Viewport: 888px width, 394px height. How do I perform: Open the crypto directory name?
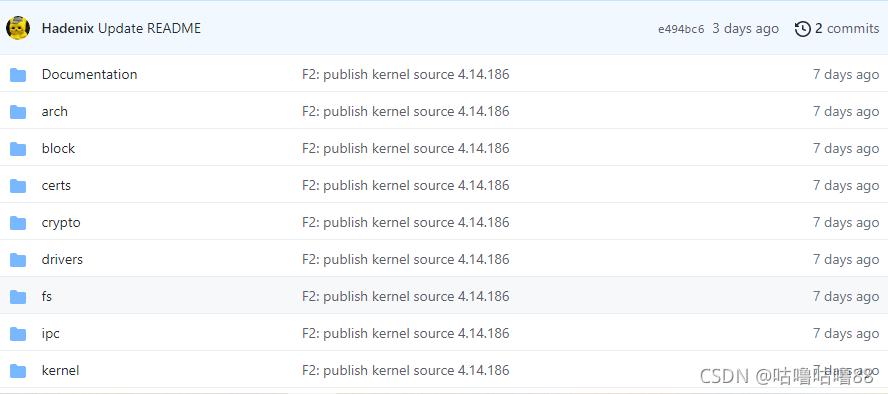click(61, 223)
